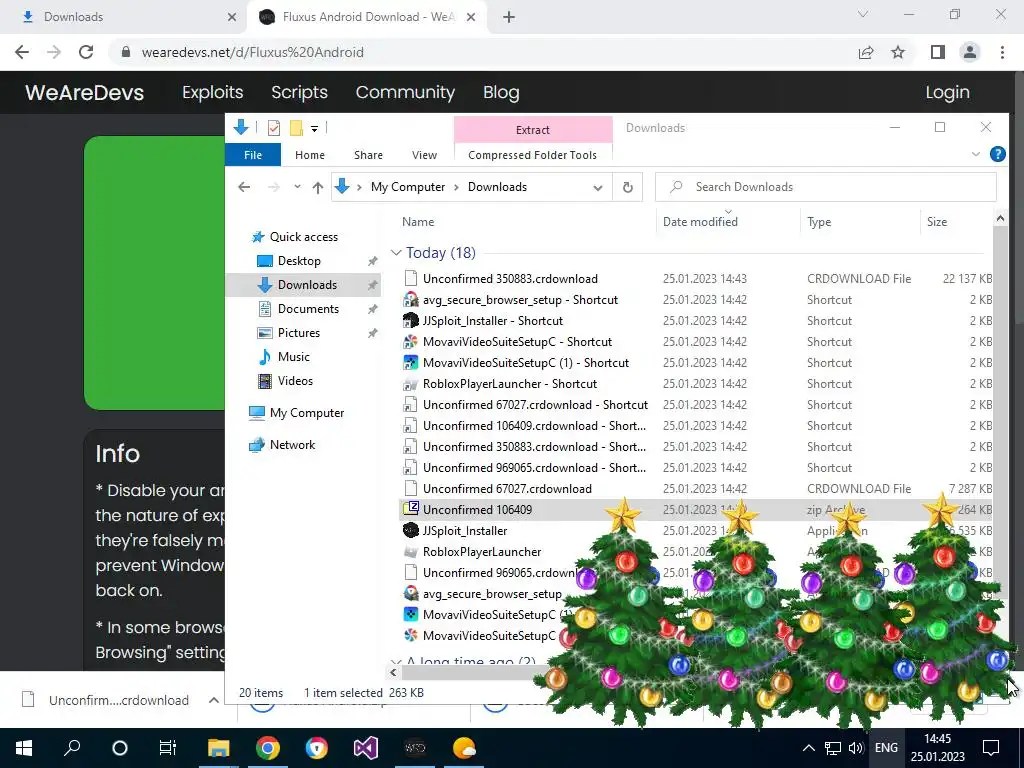Select JJSploit_Installer - Shortcut file
The height and width of the screenshot is (768, 1024).
coord(492,321)
